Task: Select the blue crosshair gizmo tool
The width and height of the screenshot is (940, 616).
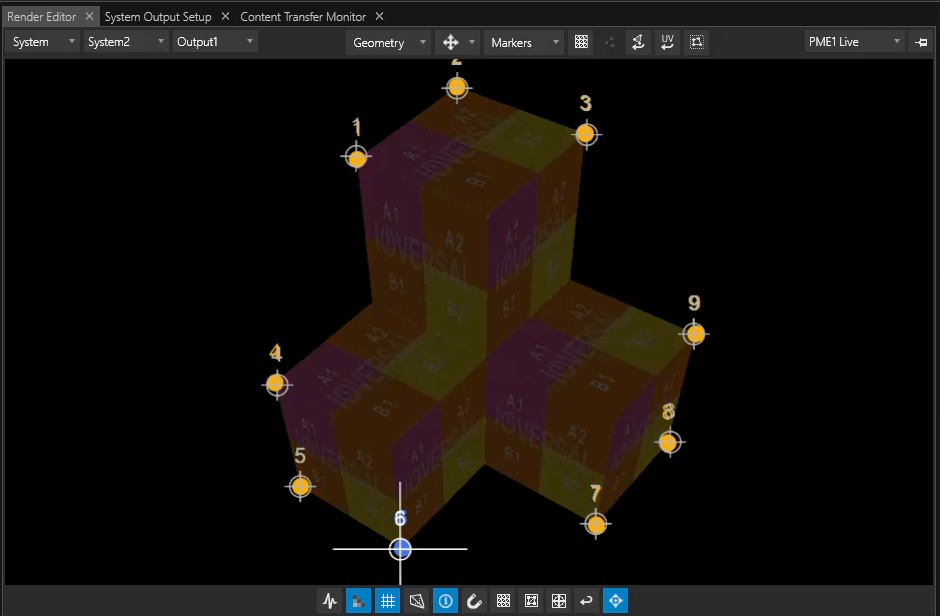Action: pyautogui.click(x=615, y=600)
